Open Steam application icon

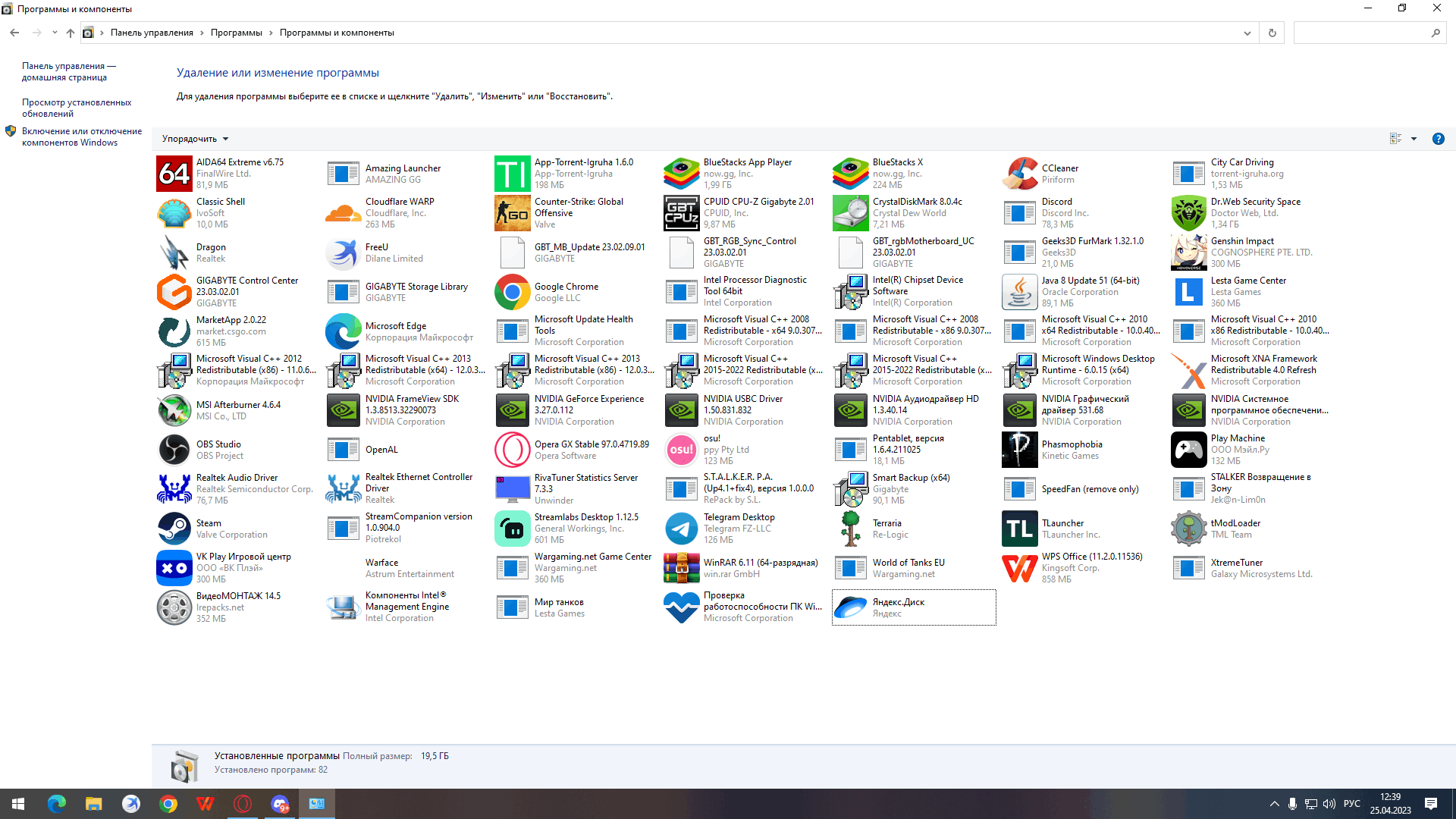pyautogui.click(x=174, y=528)
